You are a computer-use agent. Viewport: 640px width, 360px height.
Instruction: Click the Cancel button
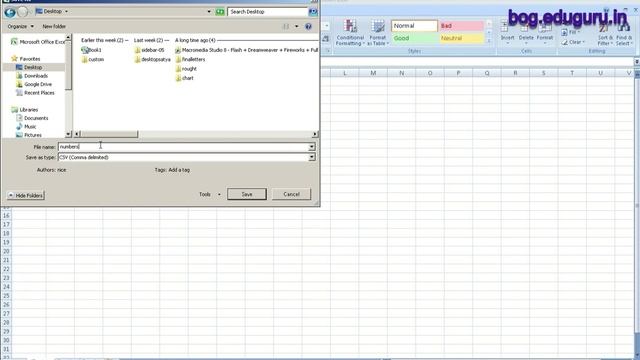coord(291,194)
